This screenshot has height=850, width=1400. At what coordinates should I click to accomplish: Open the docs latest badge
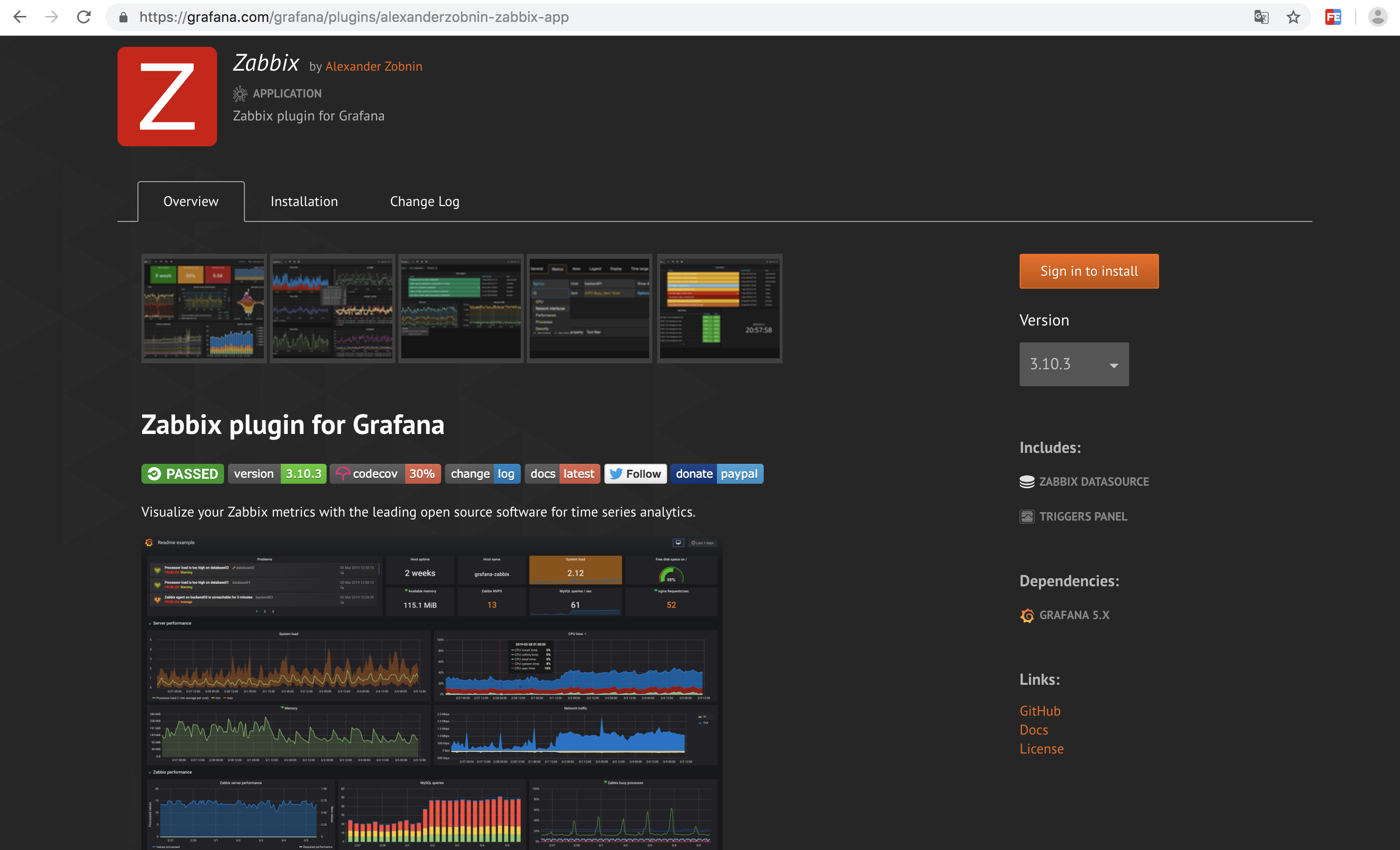point(562,474)
